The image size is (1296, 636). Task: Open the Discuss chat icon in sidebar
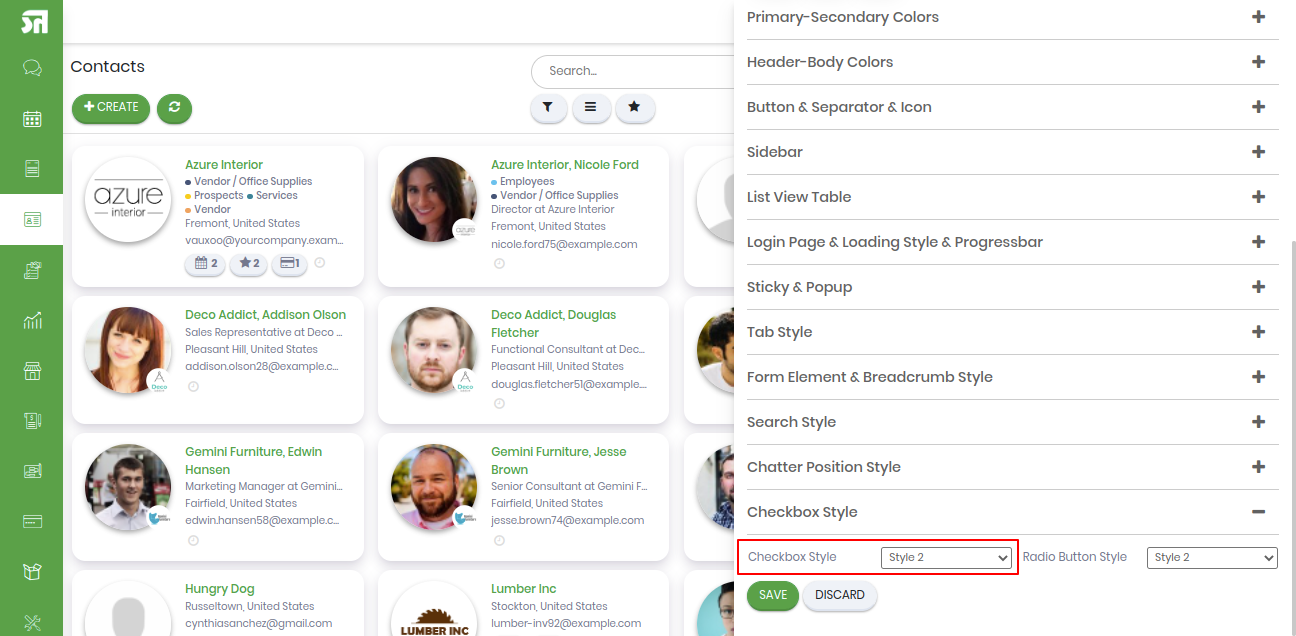click(x=32, y=68)
